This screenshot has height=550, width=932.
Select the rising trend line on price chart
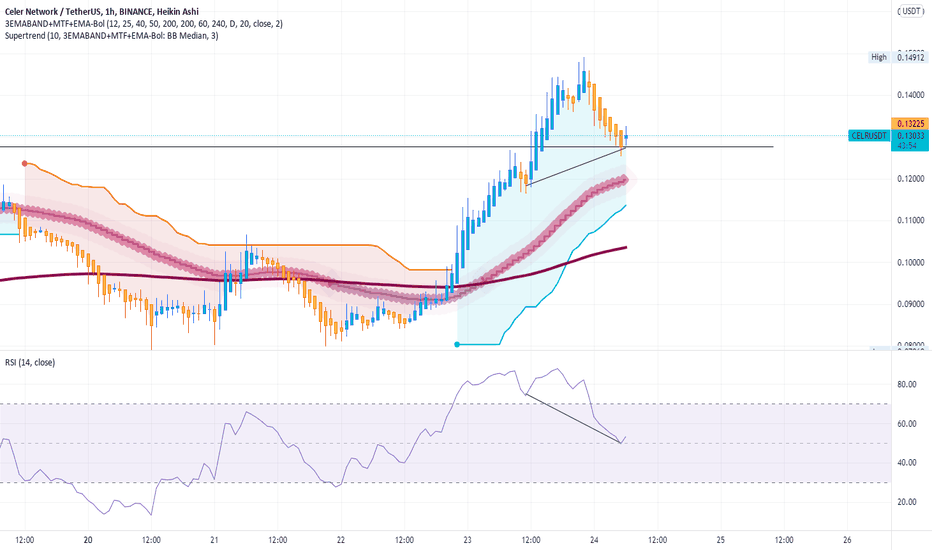575,166
